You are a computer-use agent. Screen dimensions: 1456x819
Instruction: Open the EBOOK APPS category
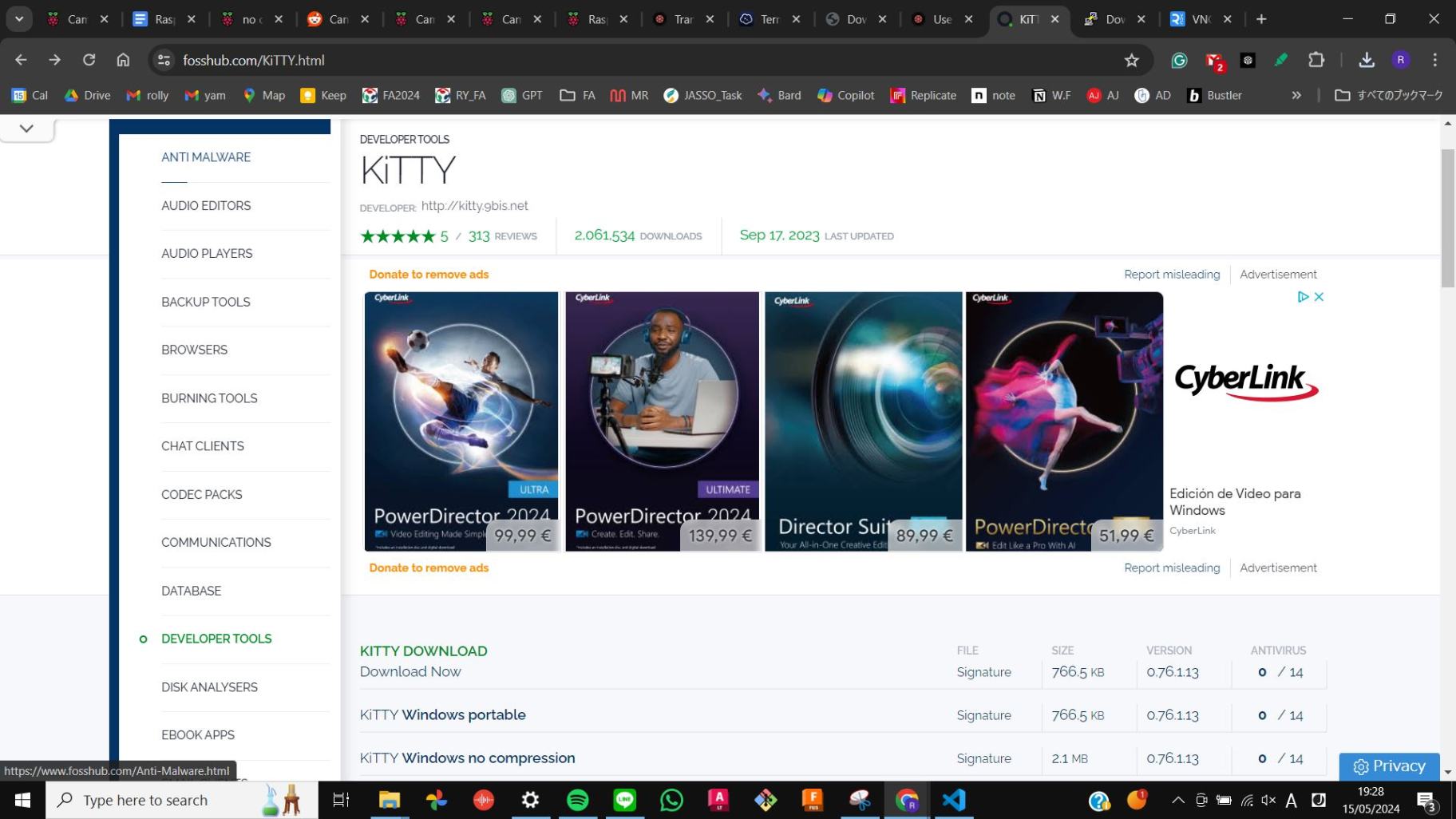coord(198,735)
